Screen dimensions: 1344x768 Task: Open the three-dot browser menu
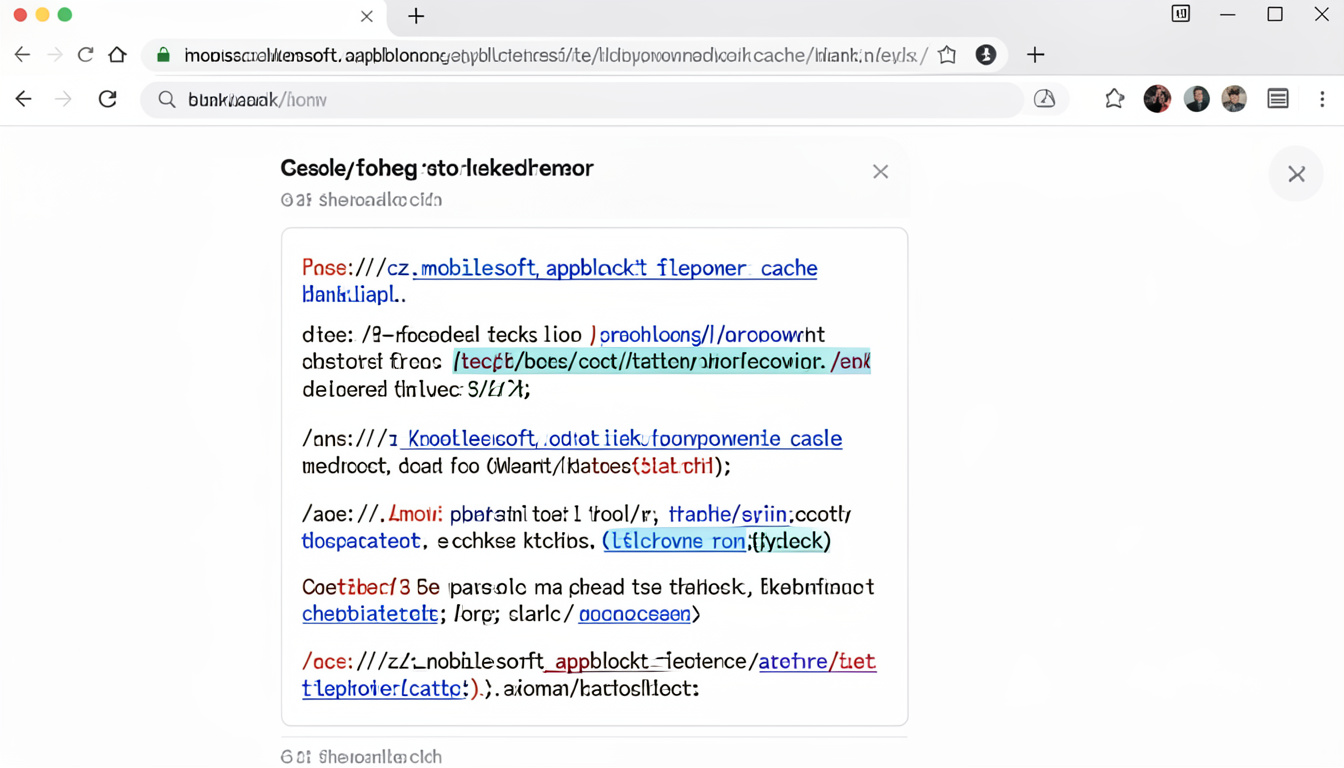pyautogui.click(x=1323, y=99)
